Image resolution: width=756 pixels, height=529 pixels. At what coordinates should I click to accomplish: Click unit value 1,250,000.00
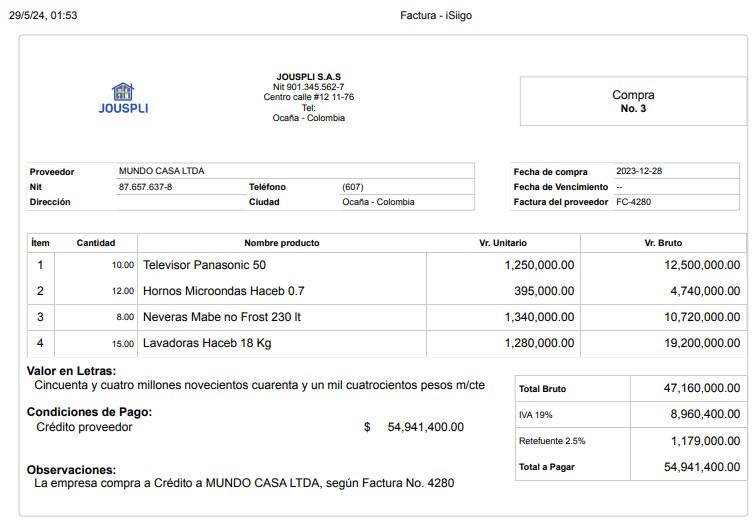coord(539,265)
